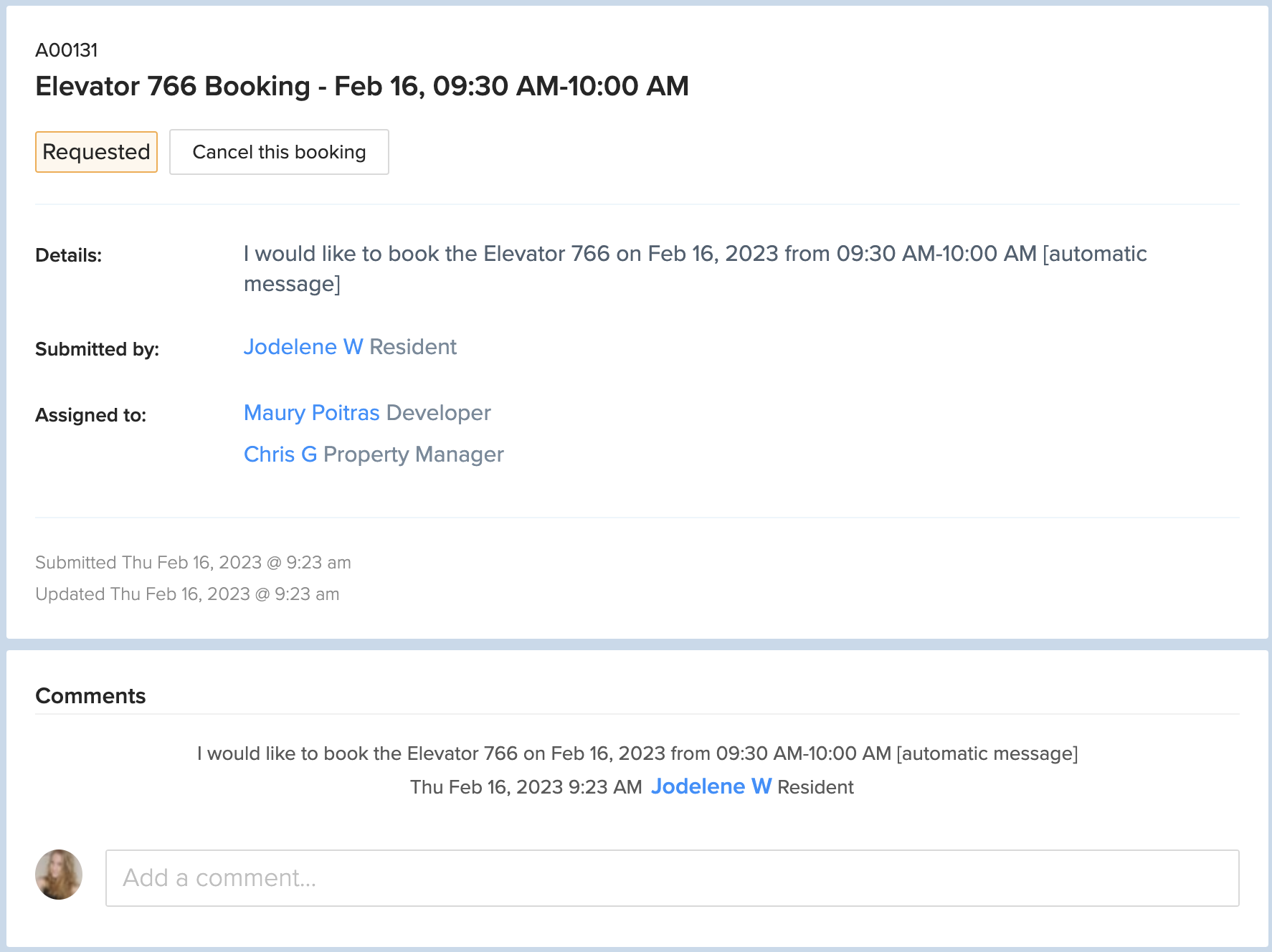This screenshot has width=1272, height=952.
Task: Click the Cancel this booking button
Action: click(x=279, y=152)
